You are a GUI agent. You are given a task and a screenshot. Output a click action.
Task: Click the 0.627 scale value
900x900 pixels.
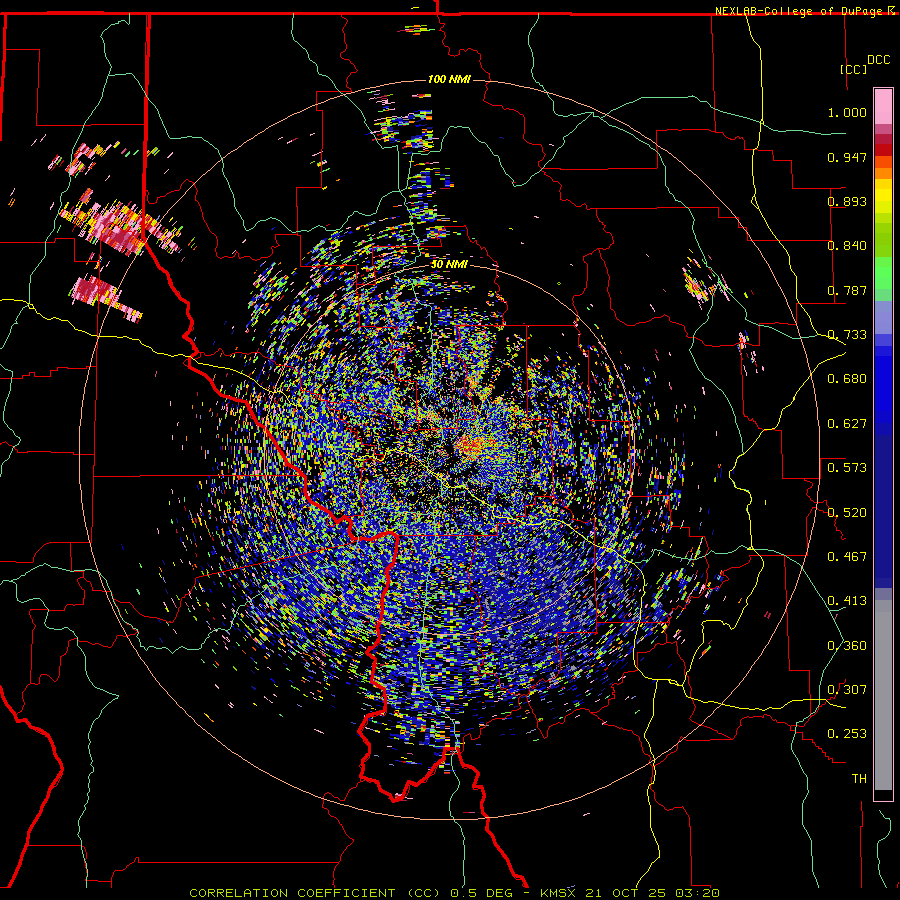847,424
